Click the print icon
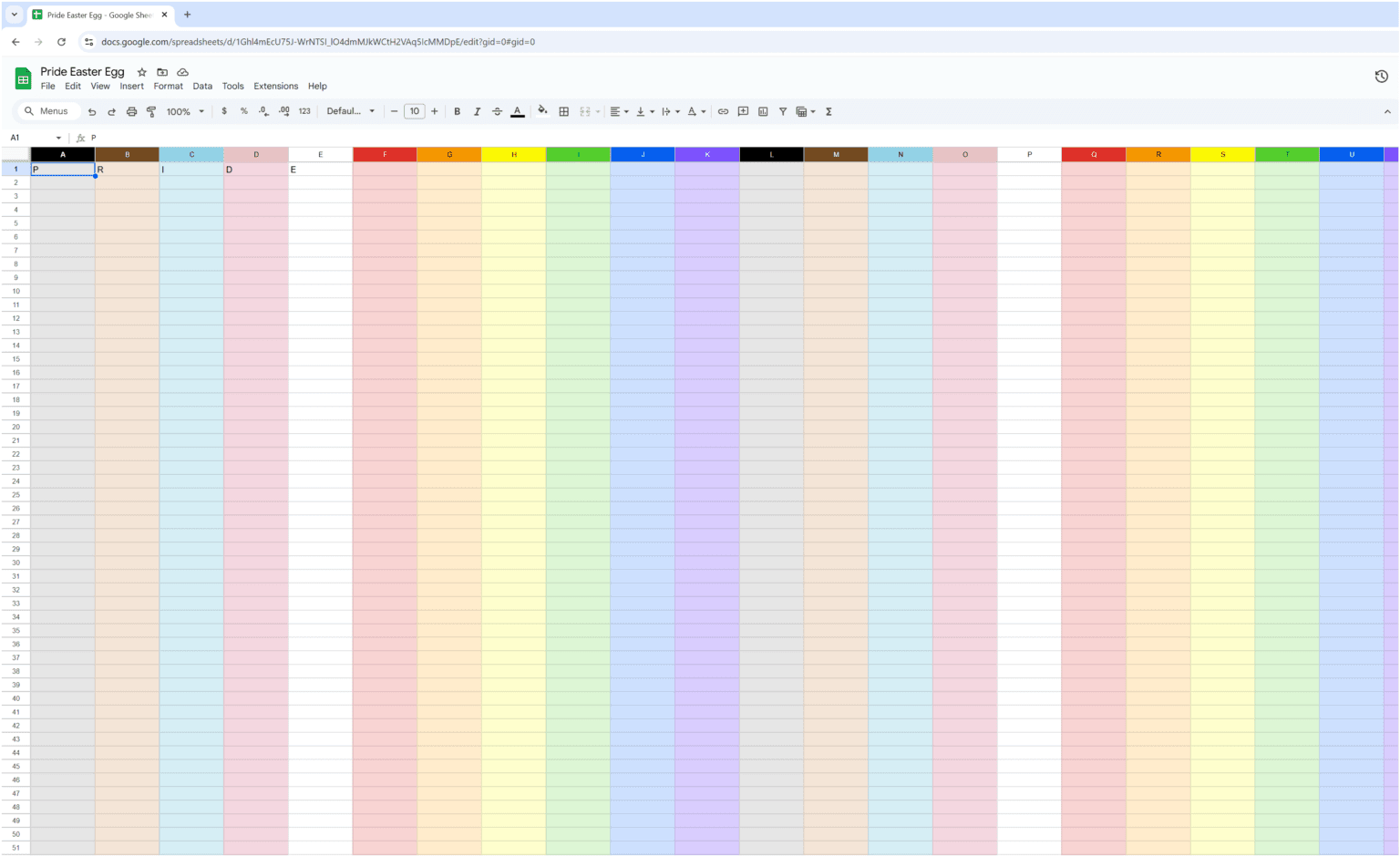This screenshot has height=857, width=1400. point(131,111)
